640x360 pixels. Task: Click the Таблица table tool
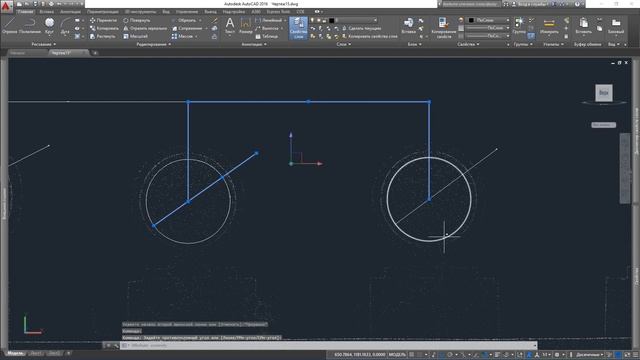tap(267, 36)
